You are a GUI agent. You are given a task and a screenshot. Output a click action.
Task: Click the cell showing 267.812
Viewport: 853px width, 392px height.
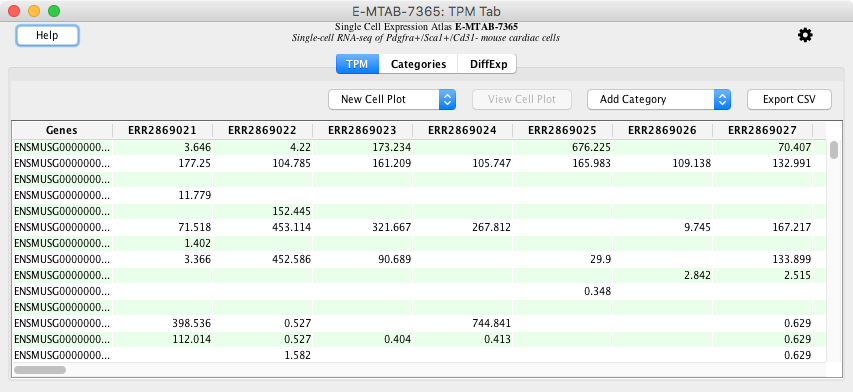coord(462,227)
